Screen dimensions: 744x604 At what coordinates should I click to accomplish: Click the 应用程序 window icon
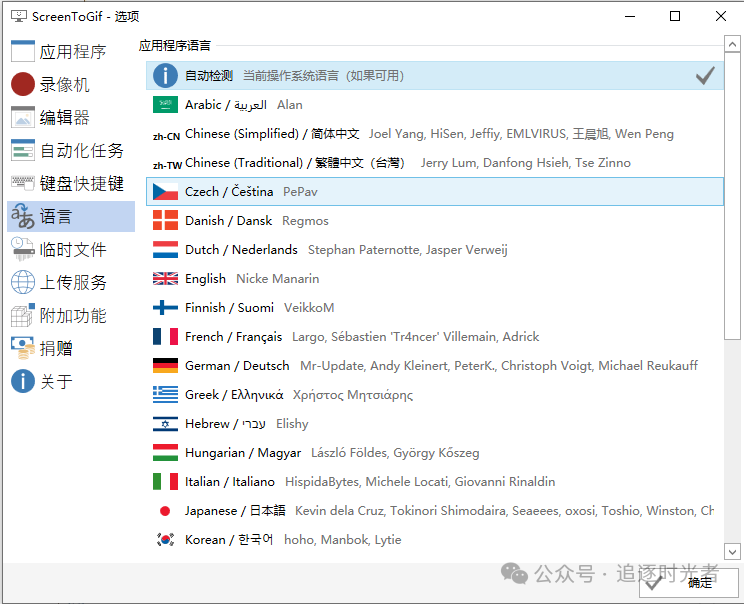pyautogui.click(x=23, y=51)
